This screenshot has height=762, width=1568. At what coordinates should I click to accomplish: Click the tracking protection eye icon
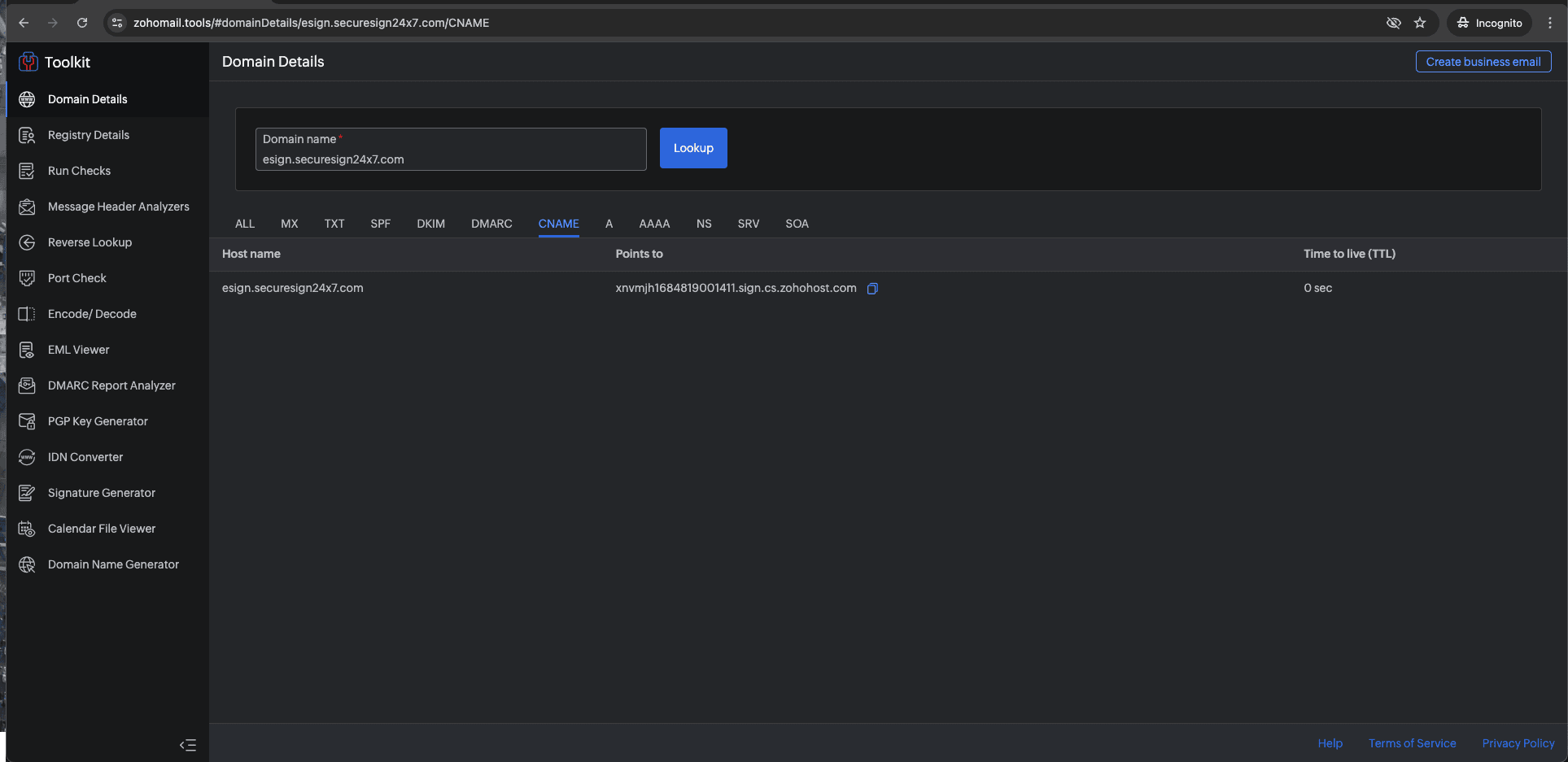[1393, 23]
